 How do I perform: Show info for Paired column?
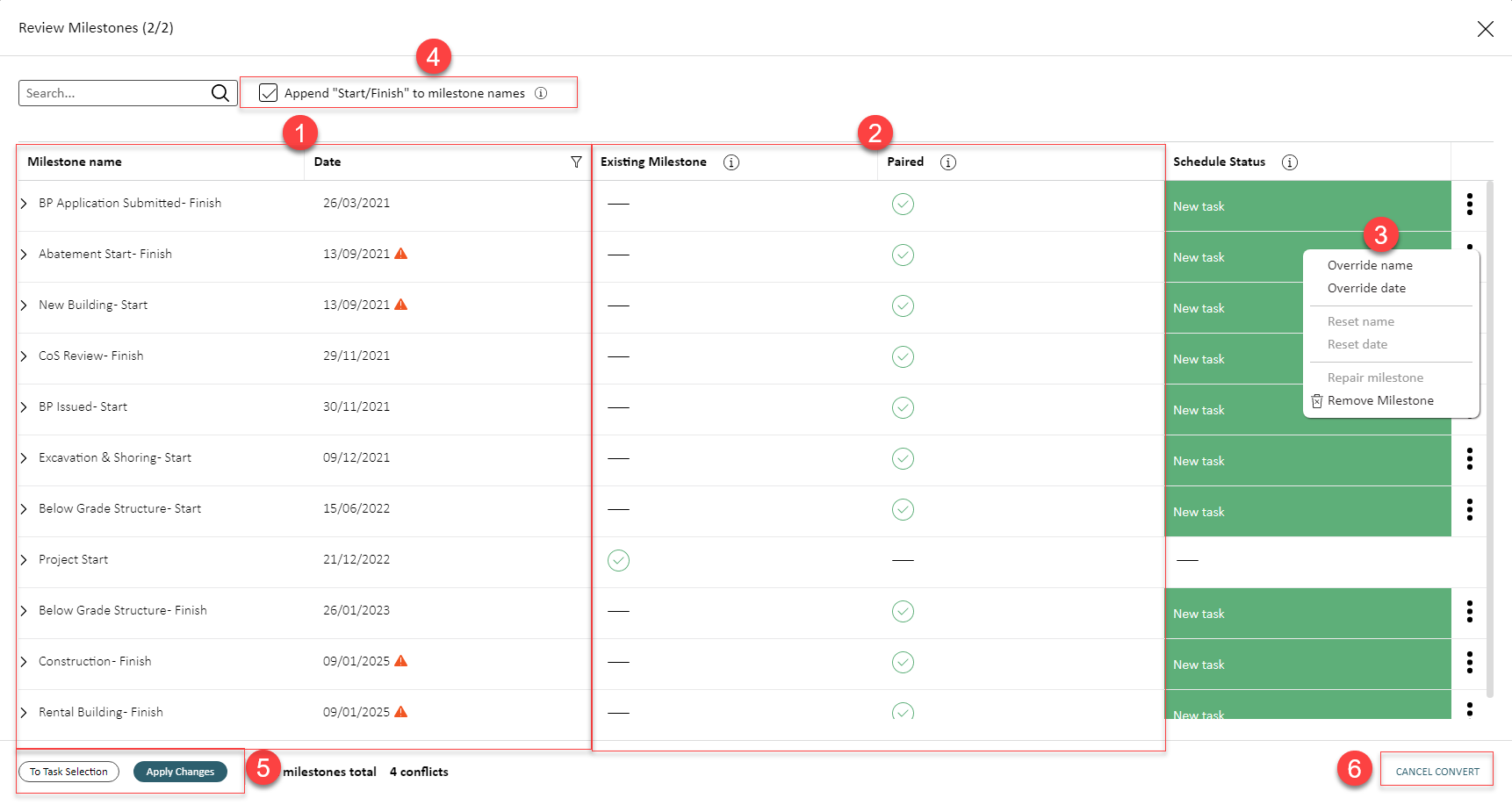(947, 162)
